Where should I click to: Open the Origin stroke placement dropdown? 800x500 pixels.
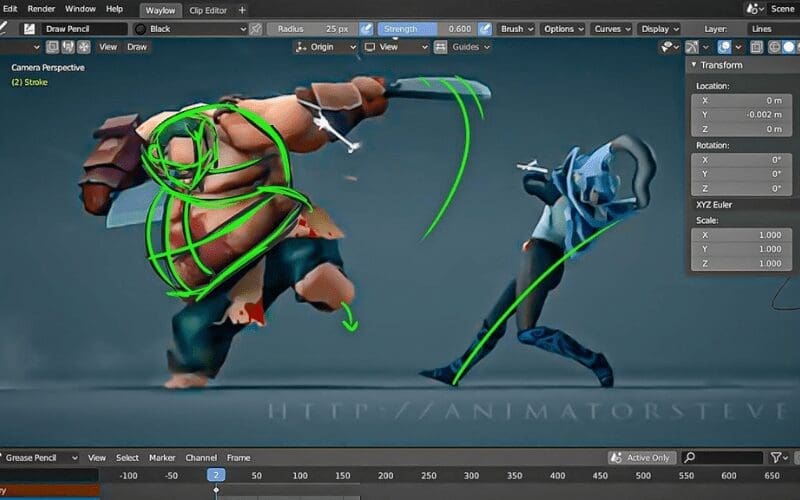(326, 47)
